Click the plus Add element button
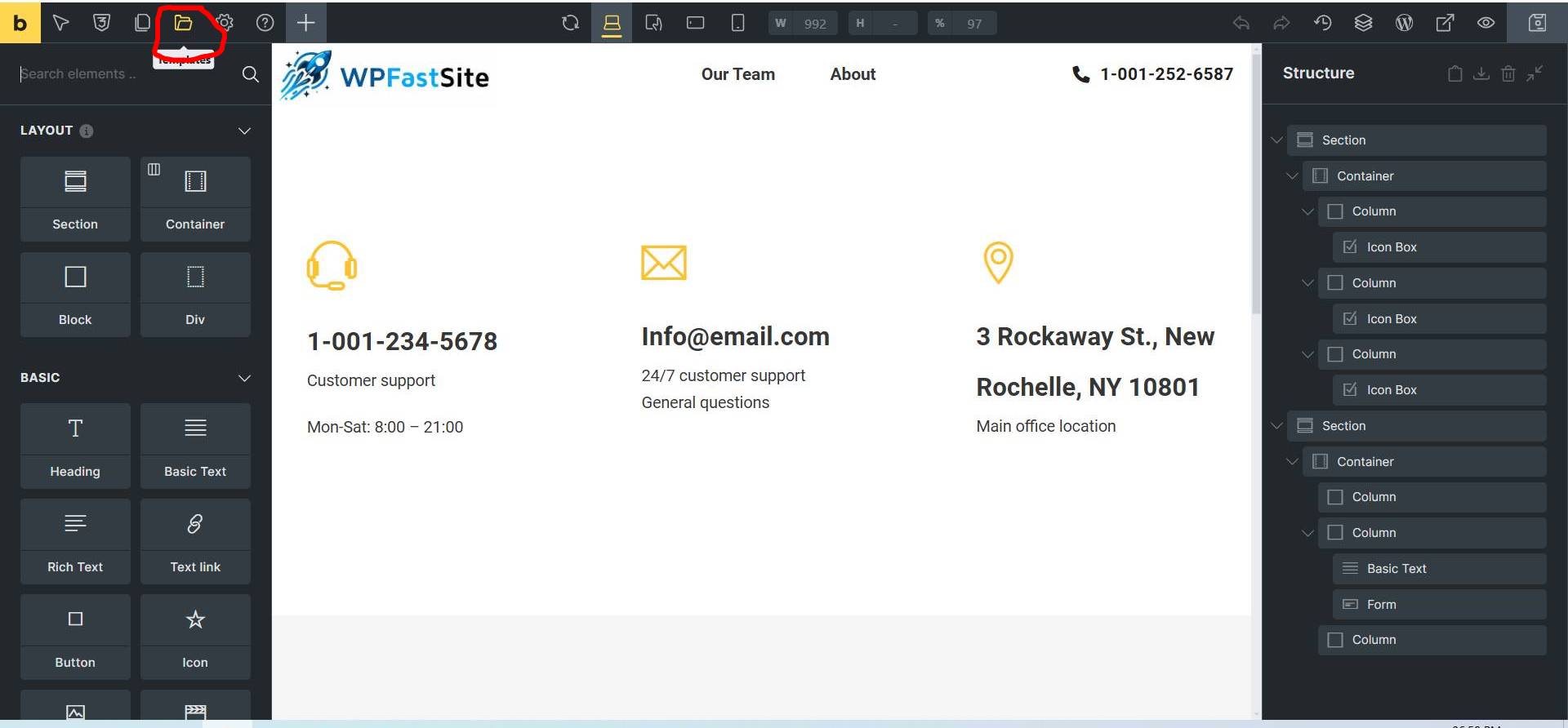The image size is (1568, 728). (305, 23)
